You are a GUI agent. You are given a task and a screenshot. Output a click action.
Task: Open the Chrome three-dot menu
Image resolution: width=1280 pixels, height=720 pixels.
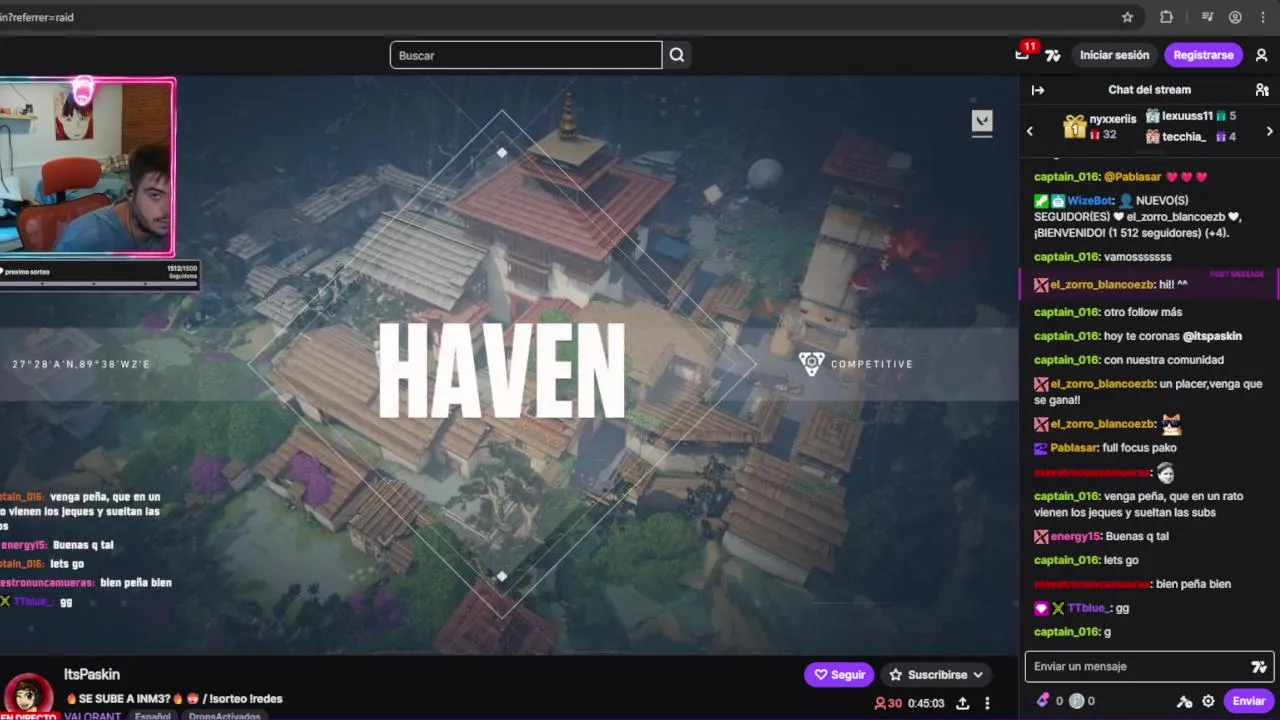[1264, 17]
